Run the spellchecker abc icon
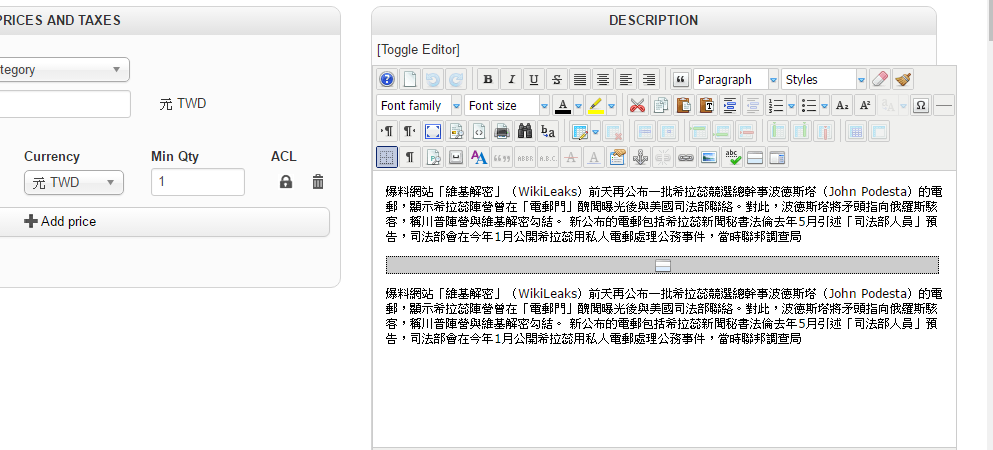 pos(732,157)
